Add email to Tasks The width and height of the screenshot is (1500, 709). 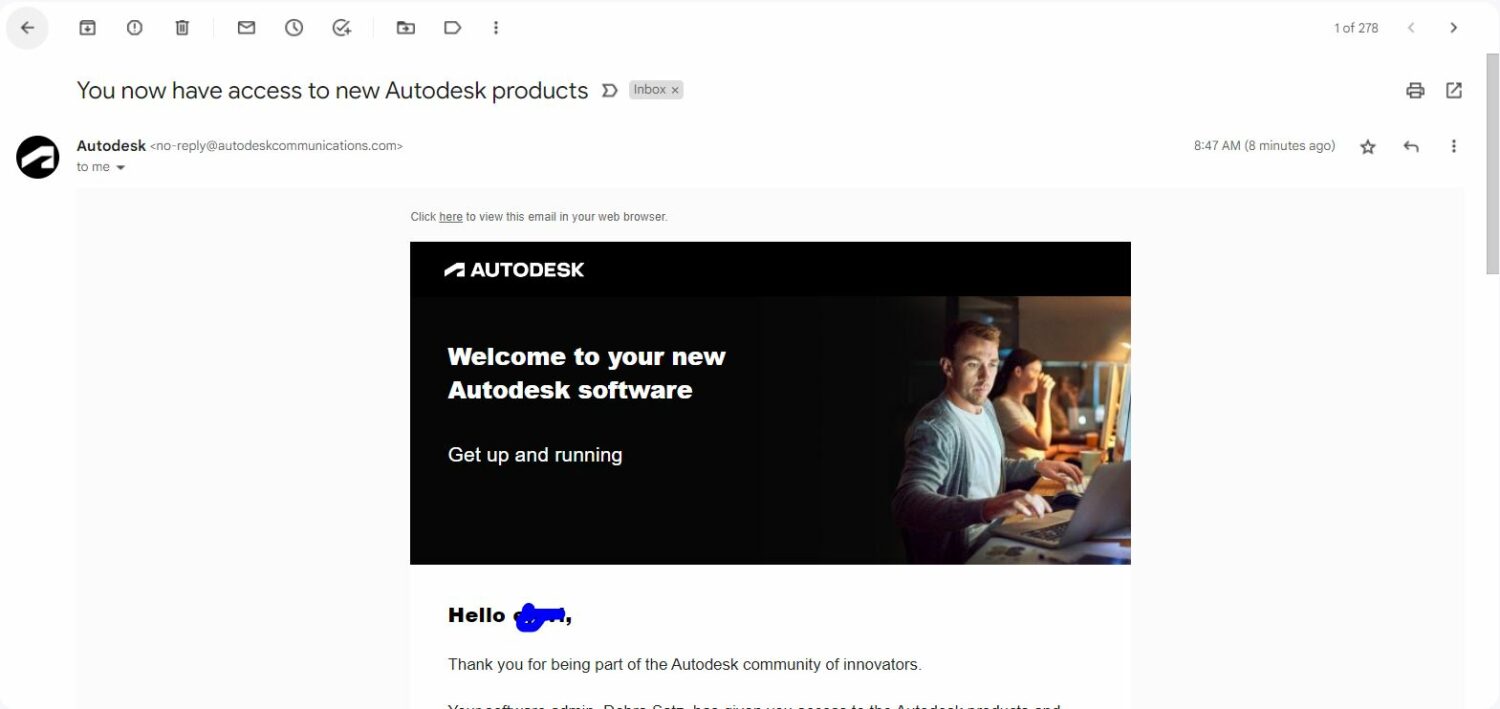click(x=342, y=28)
